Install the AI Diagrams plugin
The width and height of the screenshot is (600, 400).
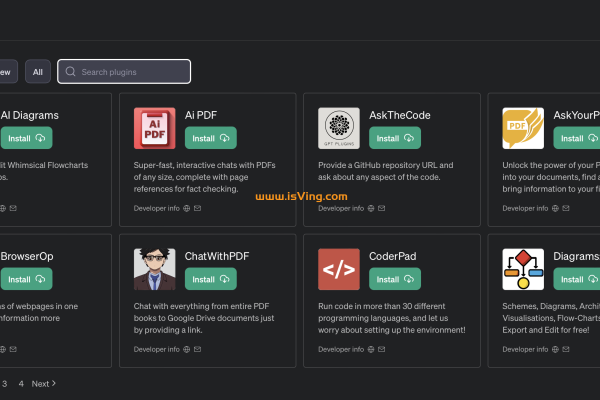(x=26, y=138)
